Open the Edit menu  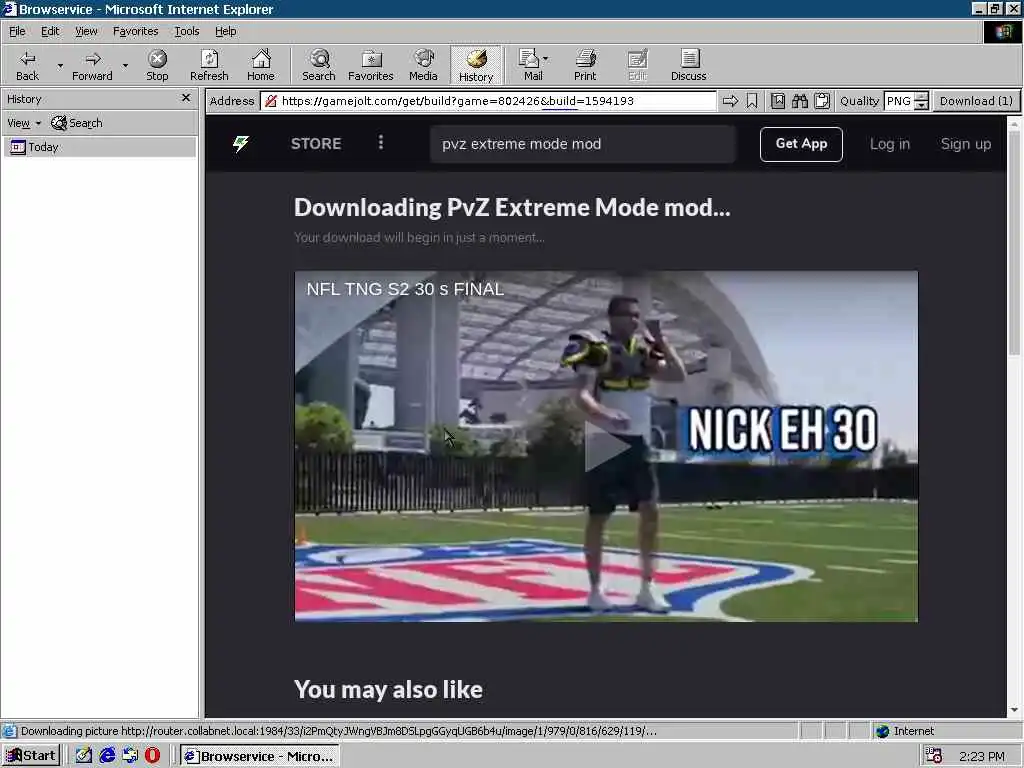50,31
